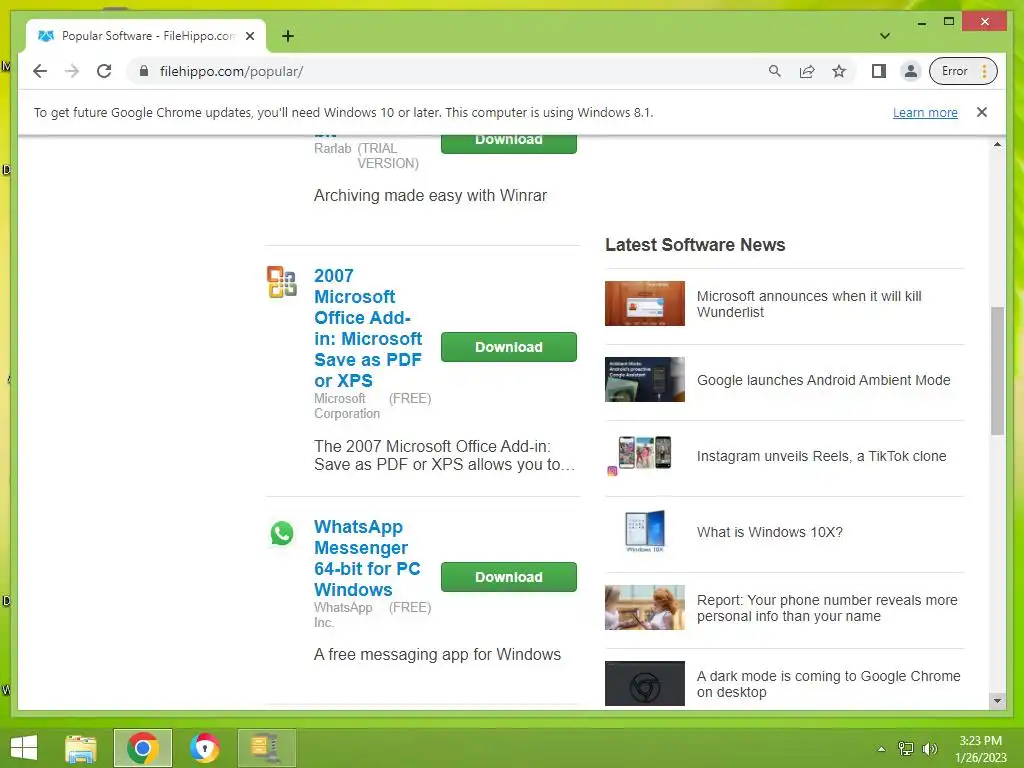Select the Popular Software - FileHippo tab
Viewport: 1024px width, 768px height.
point(146,36)
